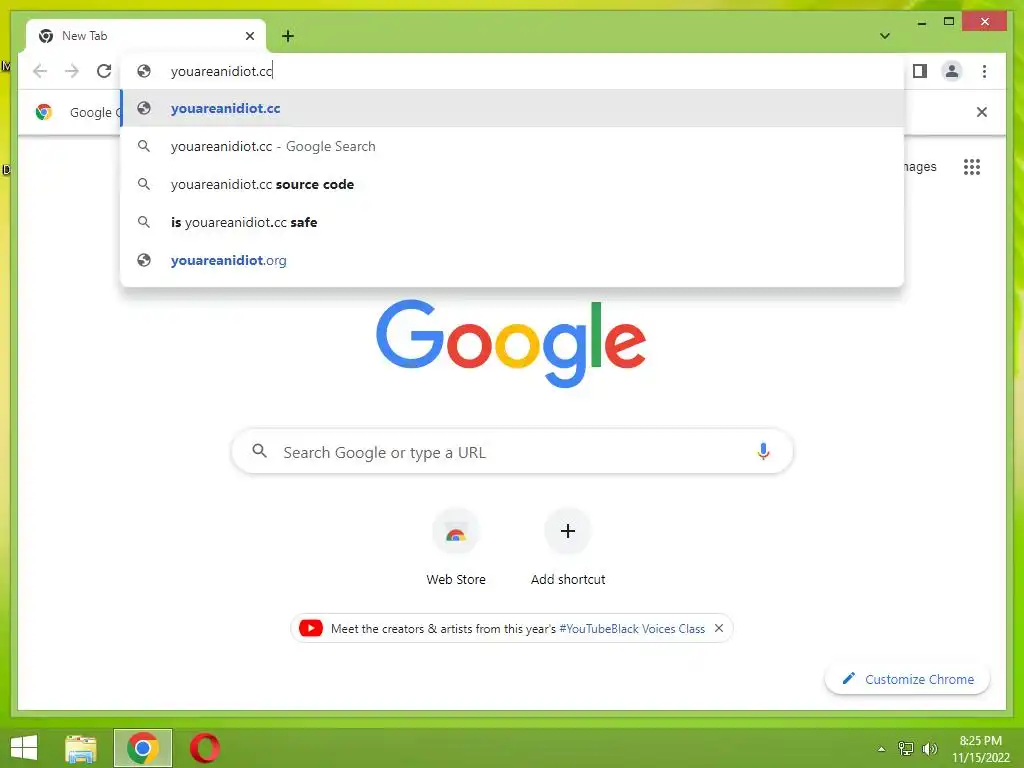
Task: Click the Images link
Action: [x=920, y=167]
